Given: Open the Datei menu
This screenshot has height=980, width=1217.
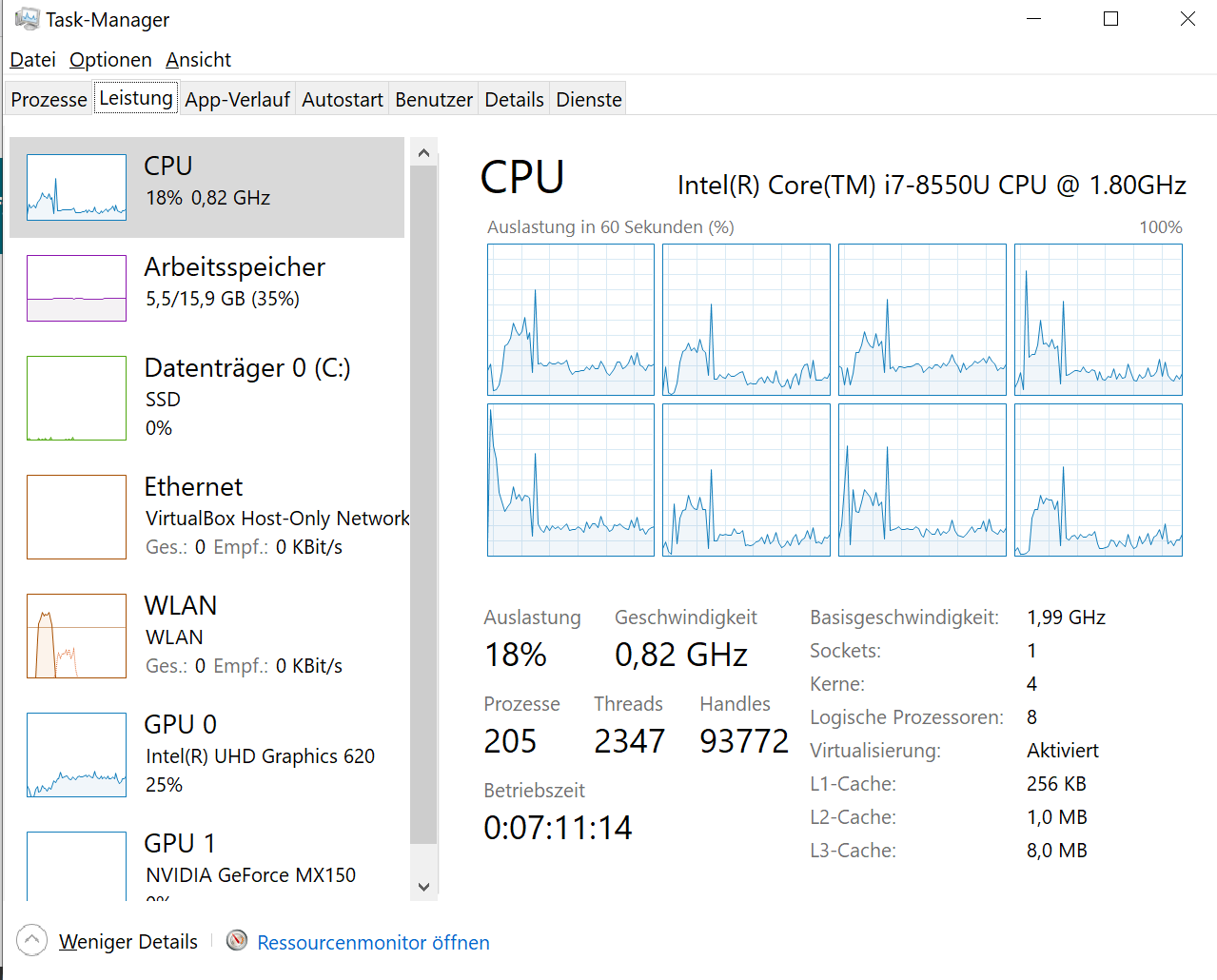Looking at the screenshot, I should (31, 59).
